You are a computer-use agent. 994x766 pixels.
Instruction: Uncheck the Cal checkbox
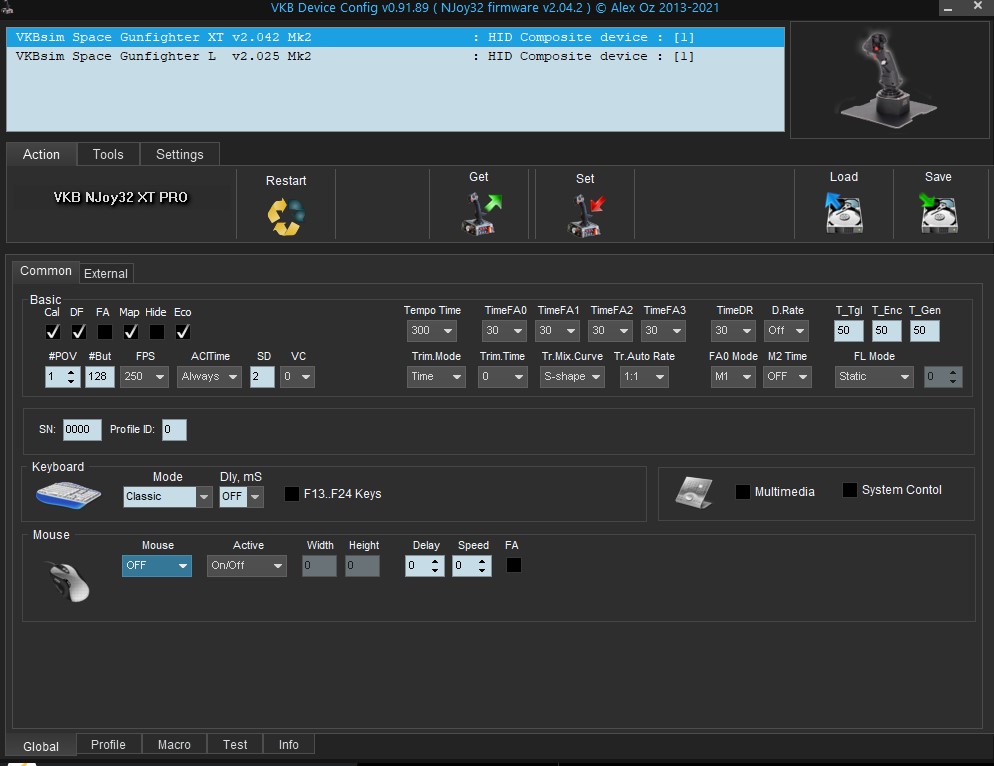[x=53, y=332]
